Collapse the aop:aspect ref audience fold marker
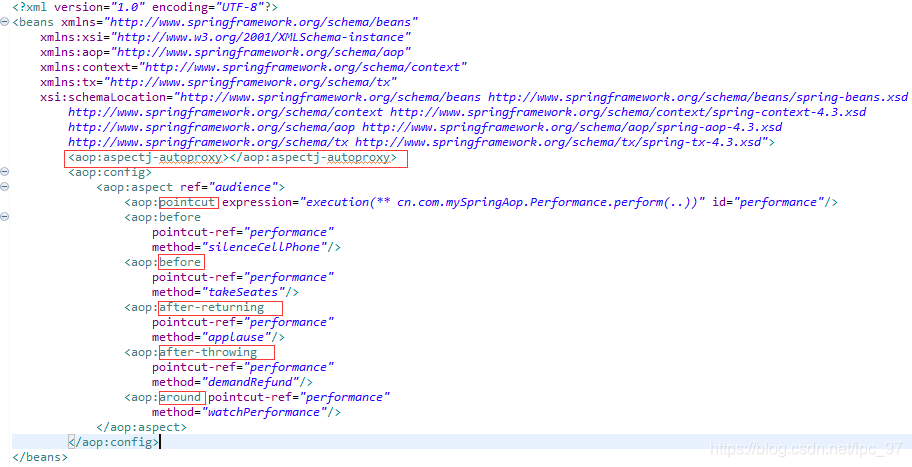Image resolution: width=912 pixels, height=467 pixels. (5, 187)
